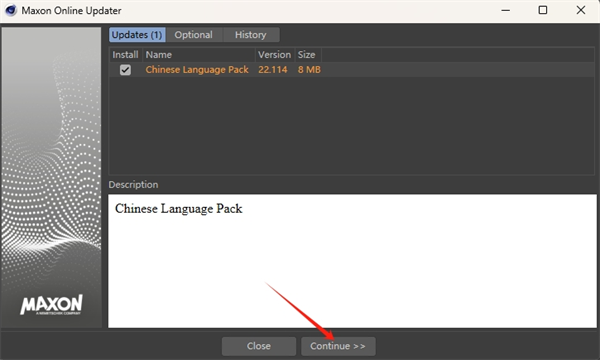Maximize the Maxon Online Updater window

[543, 10]
